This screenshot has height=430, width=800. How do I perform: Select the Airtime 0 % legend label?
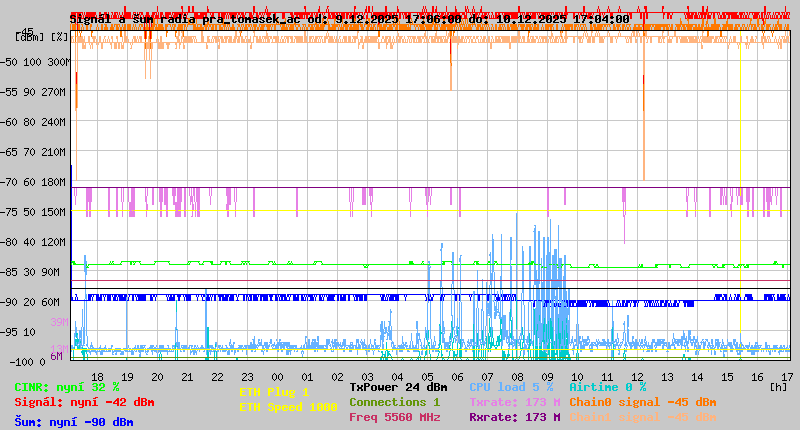click(x=607, y=387)
